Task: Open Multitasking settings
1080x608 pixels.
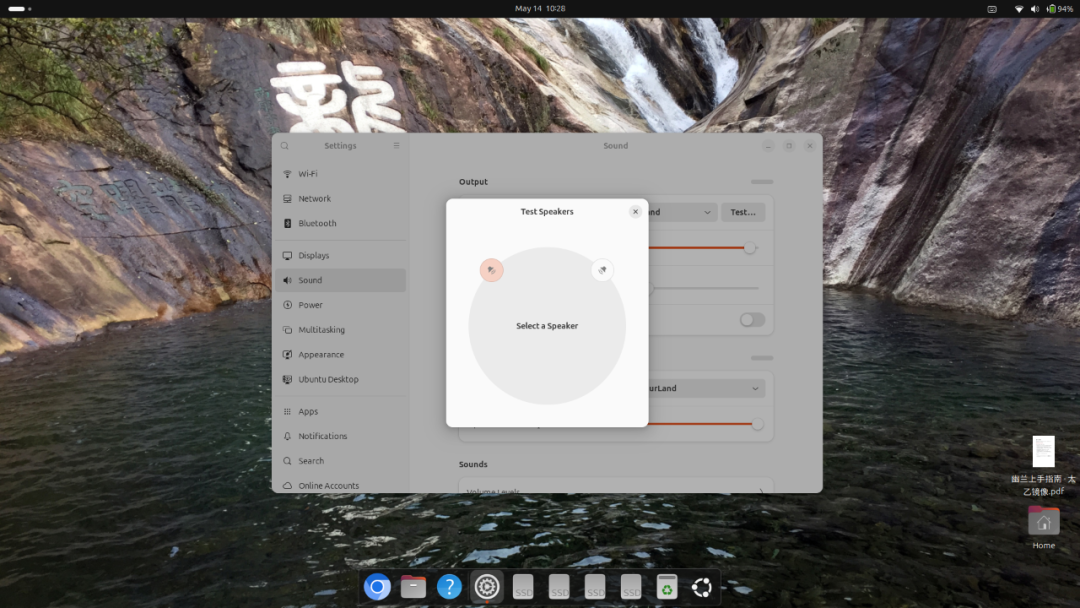Action: tap(340, 330)
